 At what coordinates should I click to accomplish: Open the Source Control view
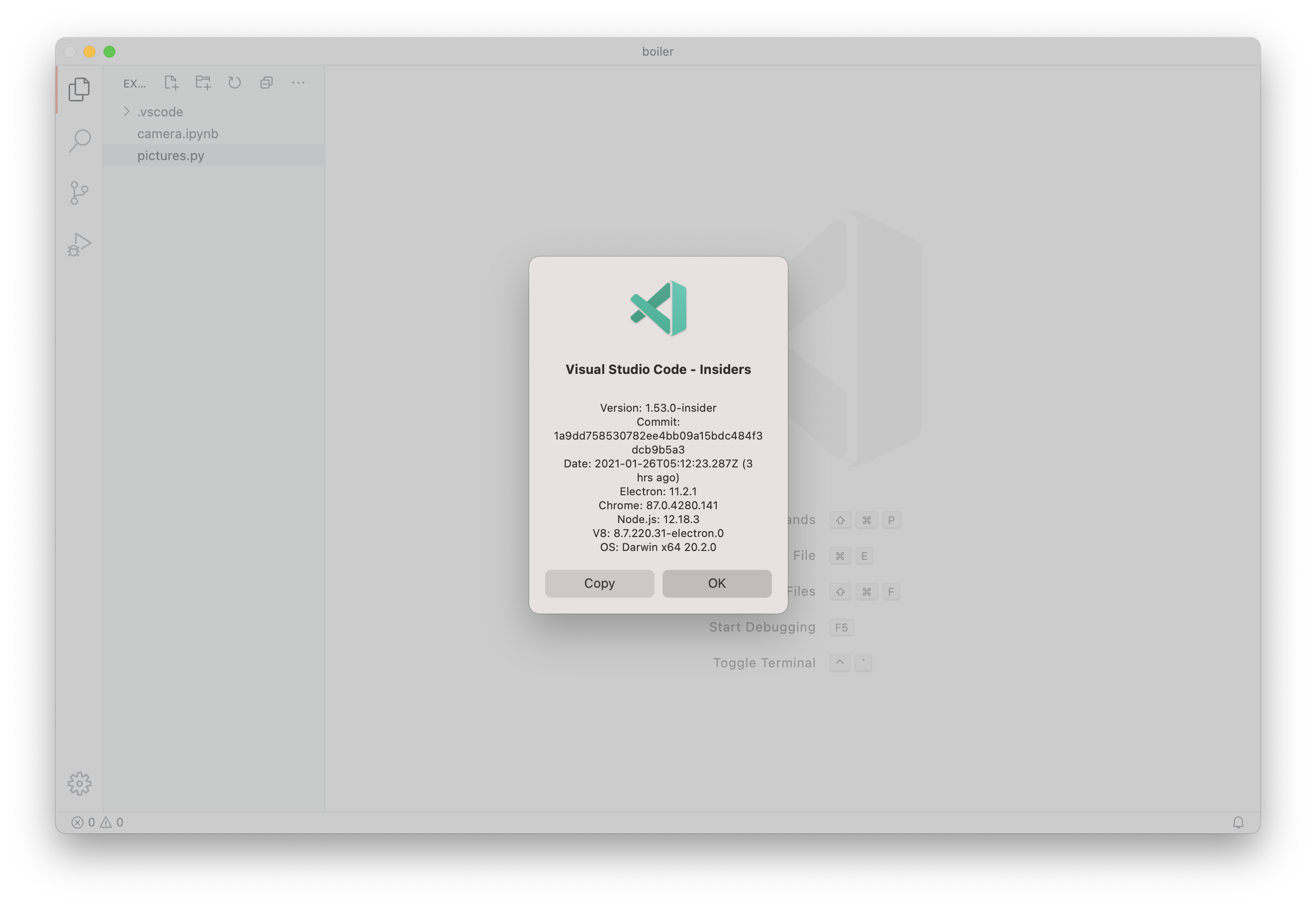point(79,192)
